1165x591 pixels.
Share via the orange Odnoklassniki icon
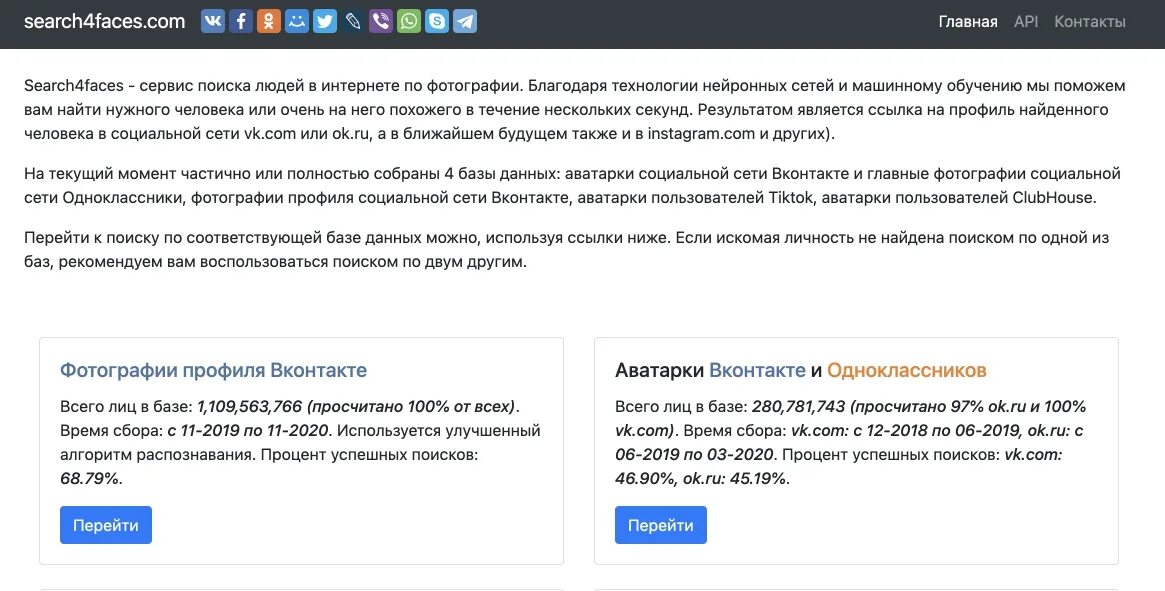tap(269, 21)
